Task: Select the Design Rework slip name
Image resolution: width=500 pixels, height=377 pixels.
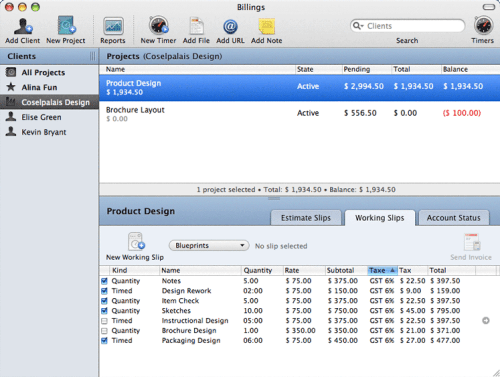Action: click(x=186, y=291)
